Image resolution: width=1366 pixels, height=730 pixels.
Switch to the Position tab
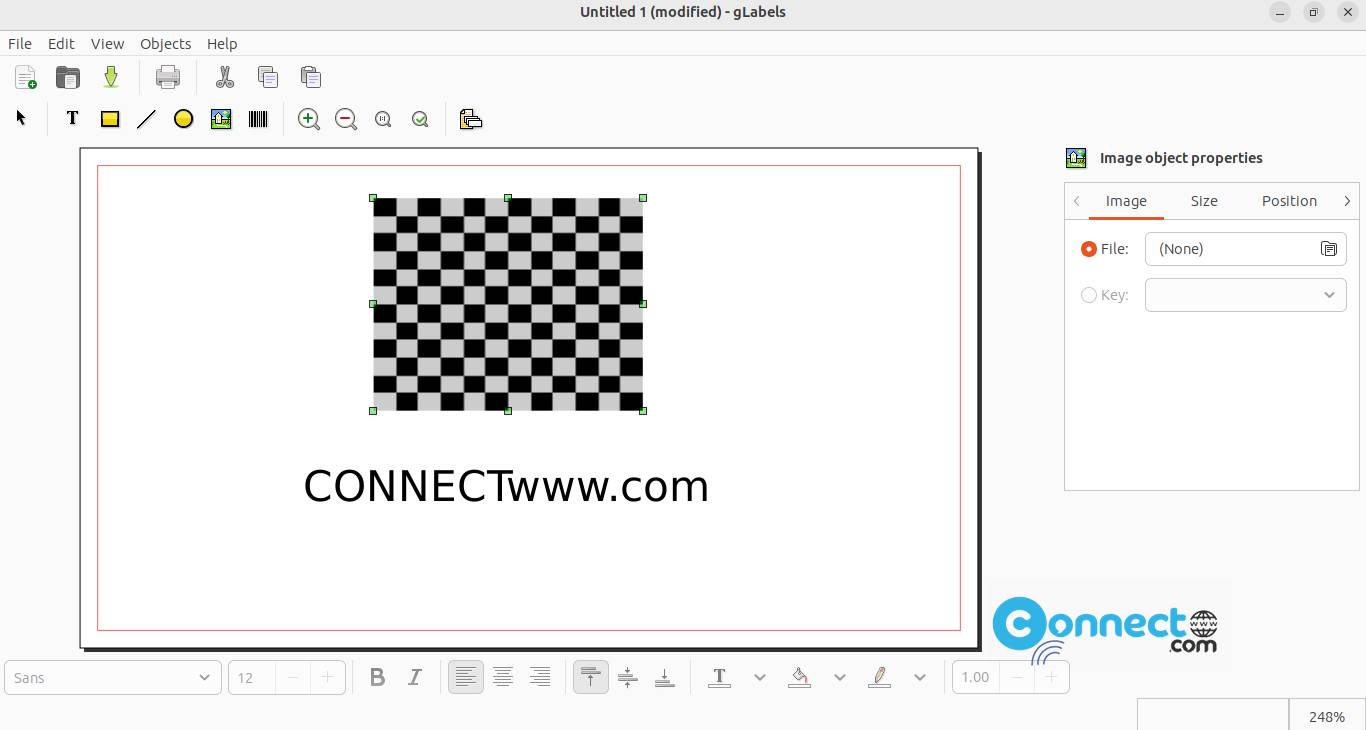point(1289,201)
